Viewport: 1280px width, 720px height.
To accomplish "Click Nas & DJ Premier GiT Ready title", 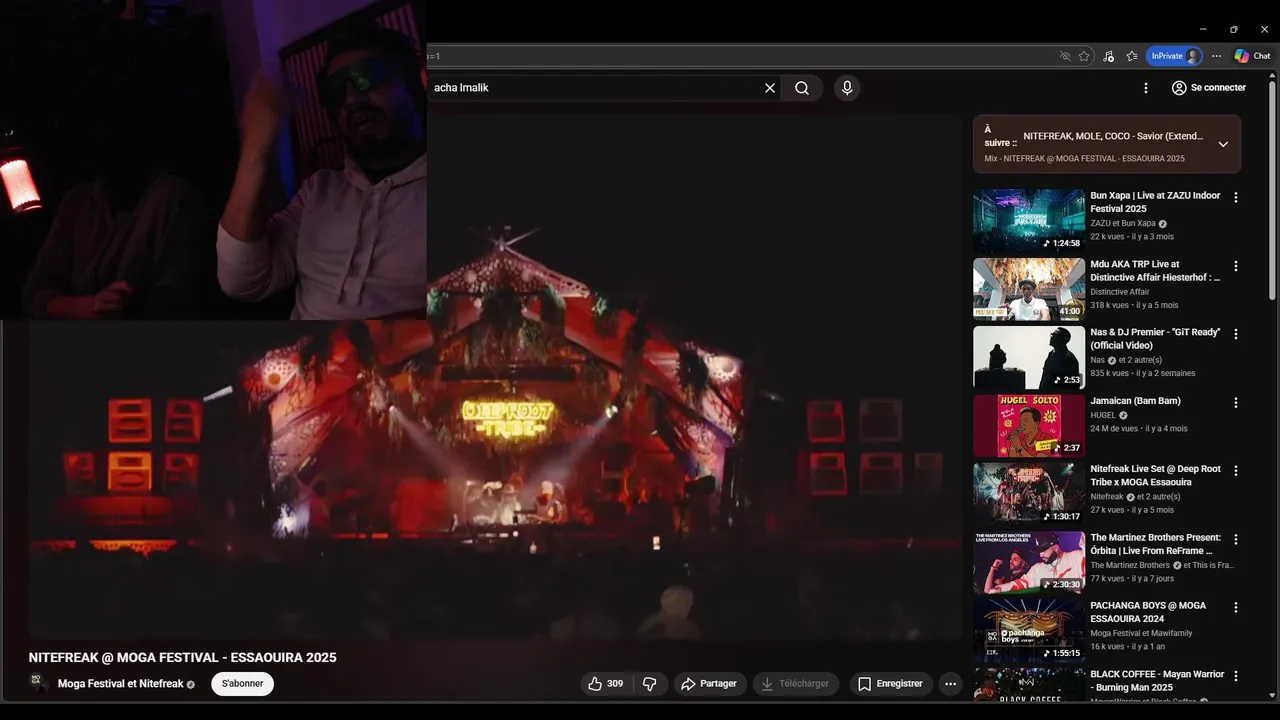I will [x=1155, y=339].
